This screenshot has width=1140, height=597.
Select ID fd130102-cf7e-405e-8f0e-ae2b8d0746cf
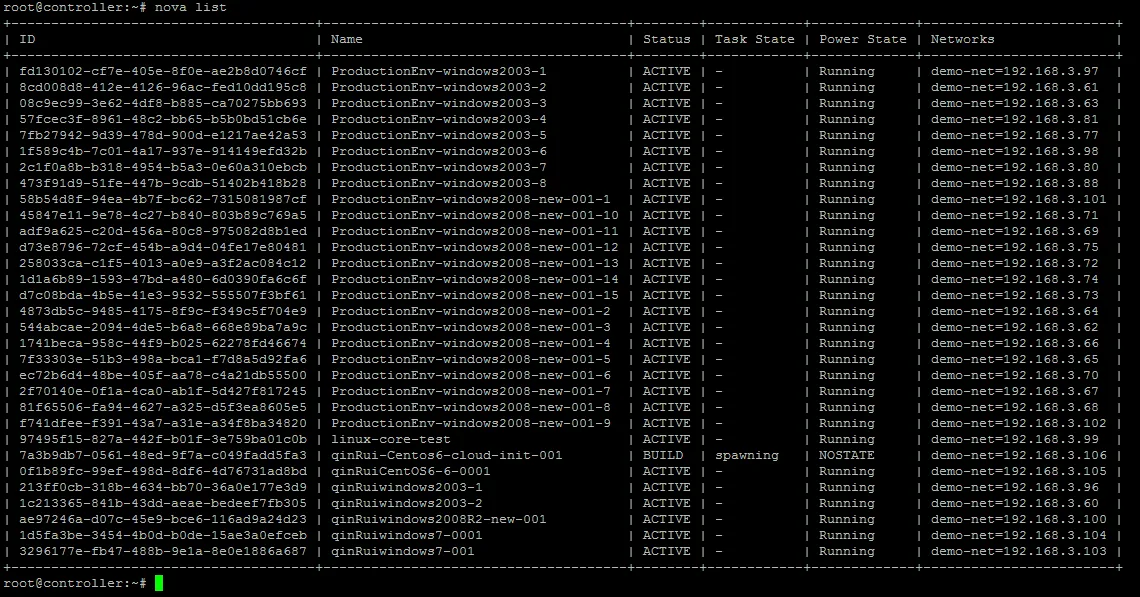tap(163, 71)
